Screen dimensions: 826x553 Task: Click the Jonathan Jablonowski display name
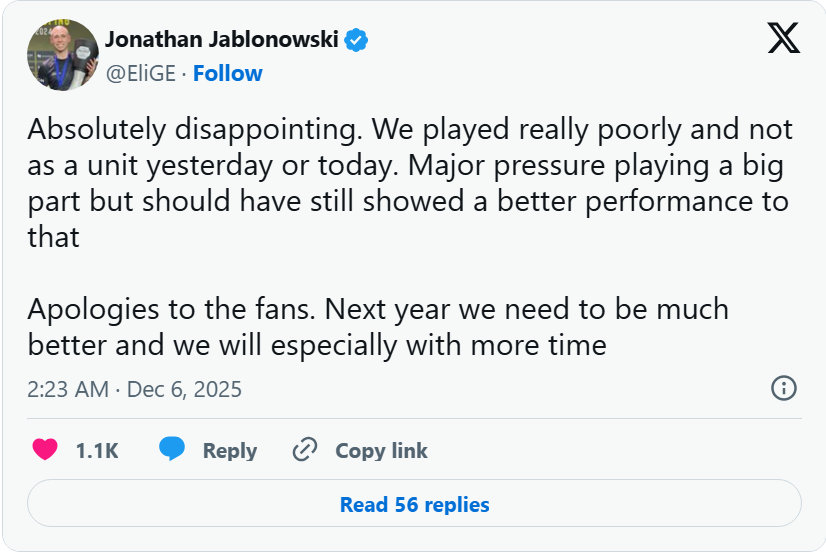(x=222, y=40)
